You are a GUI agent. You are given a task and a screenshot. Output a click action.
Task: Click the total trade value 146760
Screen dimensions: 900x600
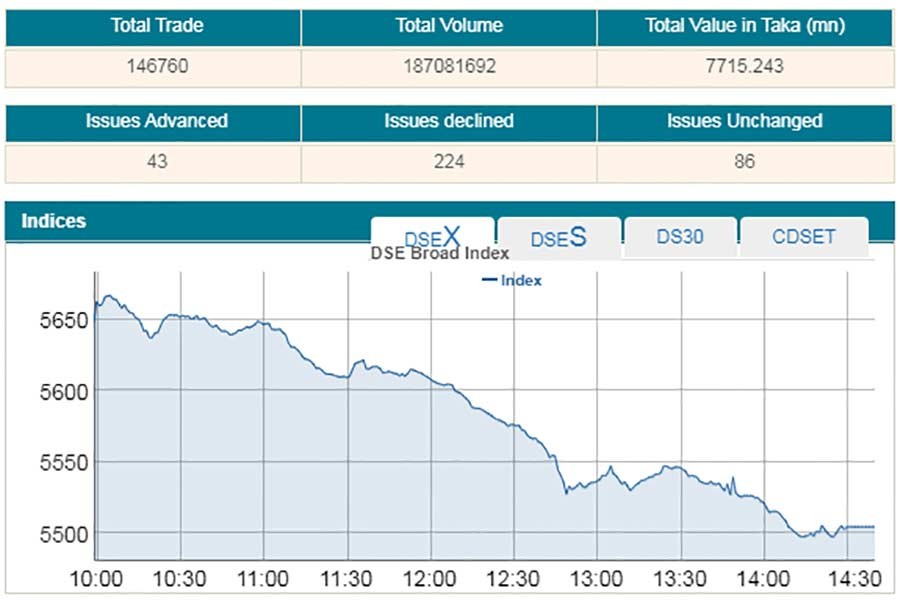[152, 66]
